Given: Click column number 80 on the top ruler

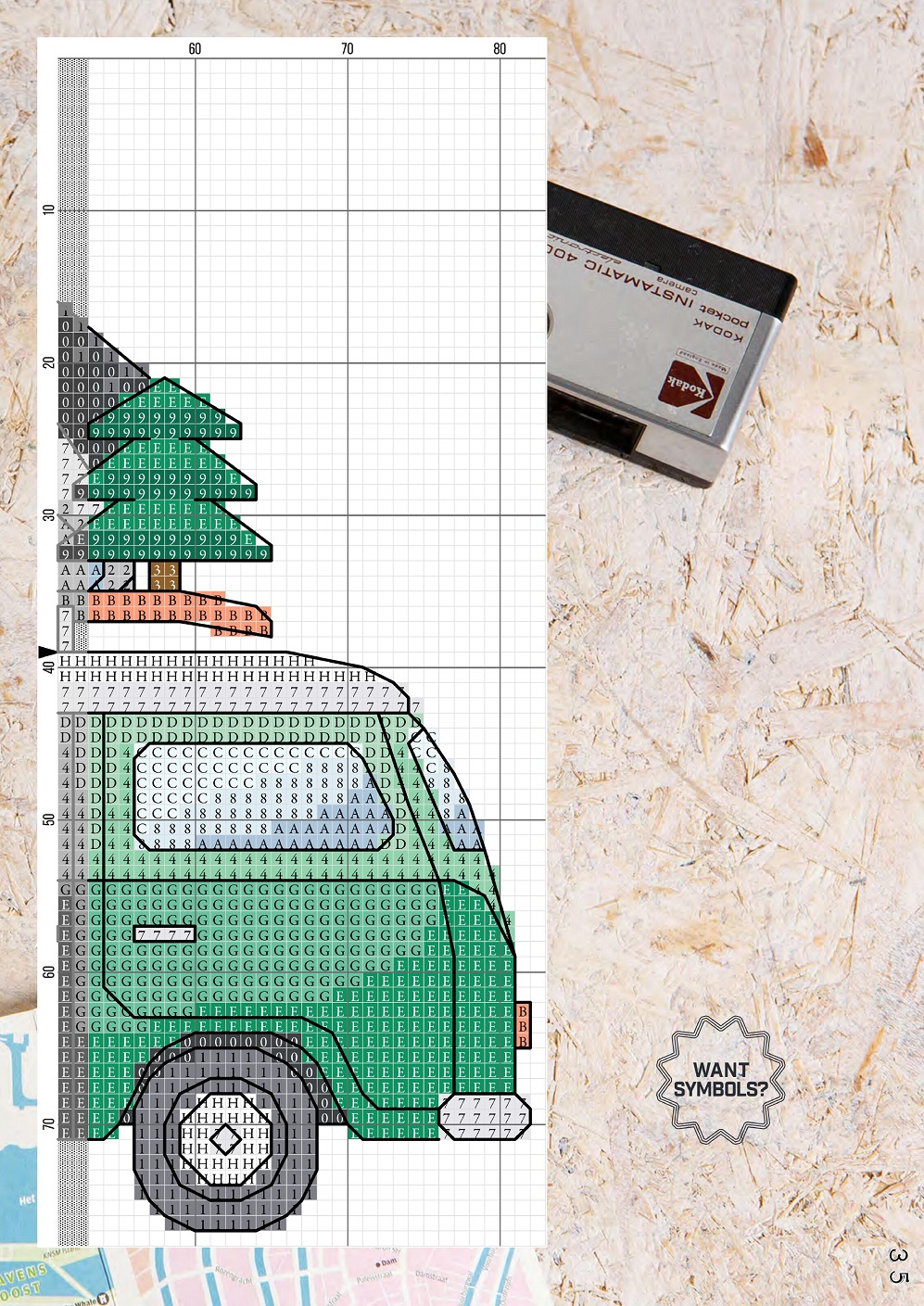Looking at the screenshot, I should [x=500, y=49].
